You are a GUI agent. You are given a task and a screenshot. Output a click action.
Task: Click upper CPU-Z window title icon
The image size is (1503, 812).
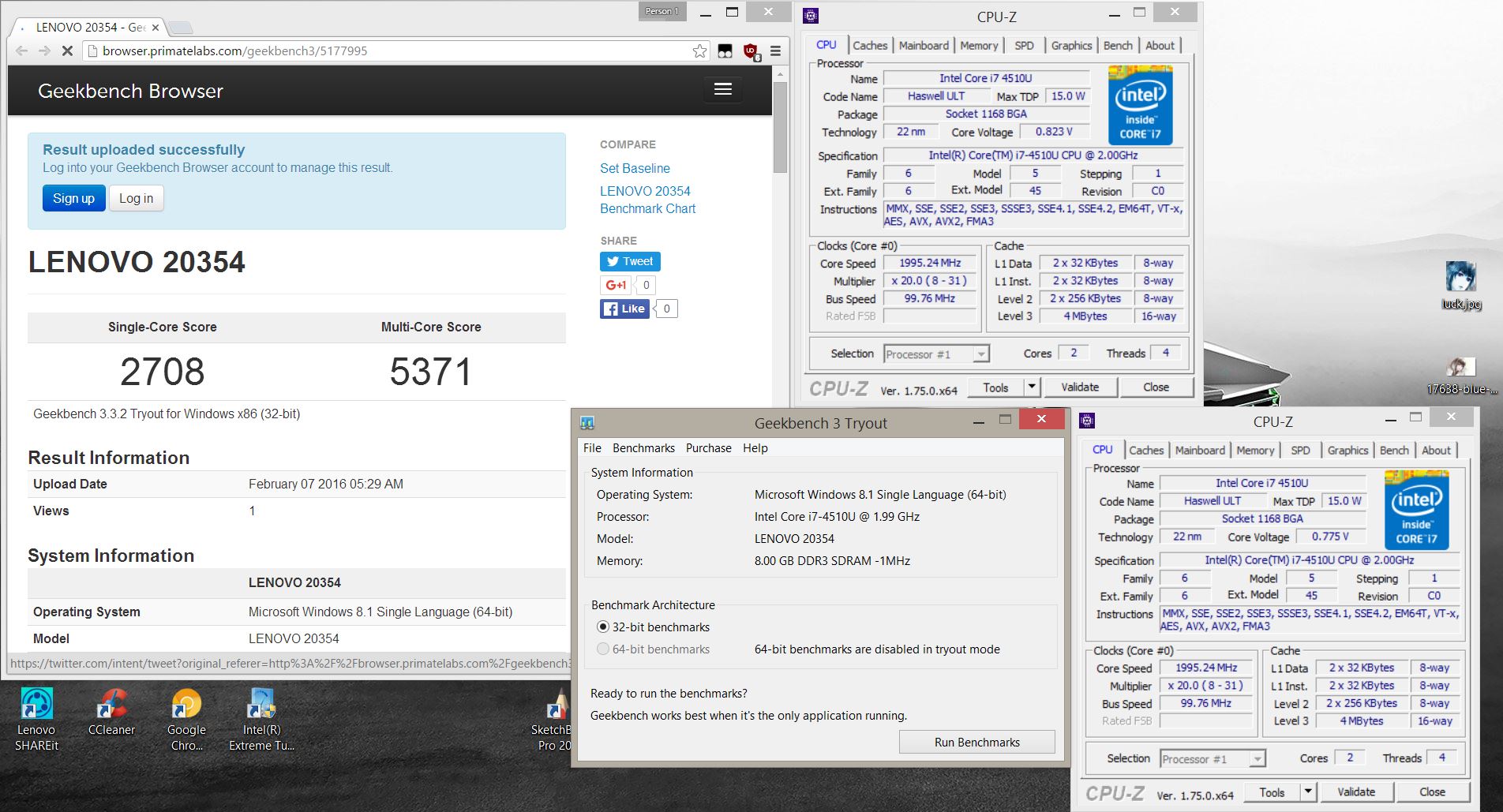coord(811,16)
